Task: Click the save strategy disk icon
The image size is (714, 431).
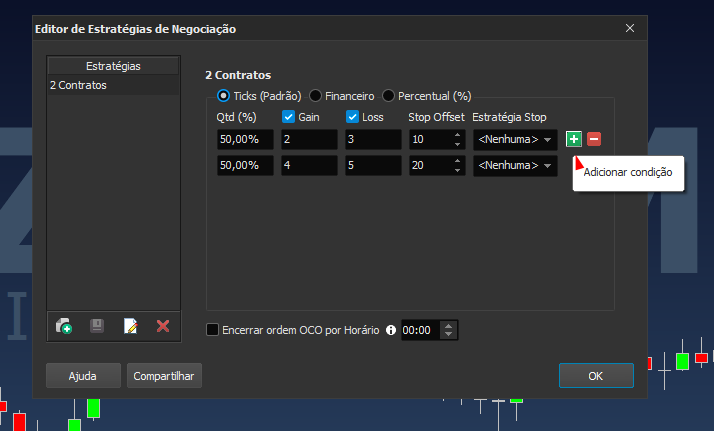Action: (x=97, y=326)
